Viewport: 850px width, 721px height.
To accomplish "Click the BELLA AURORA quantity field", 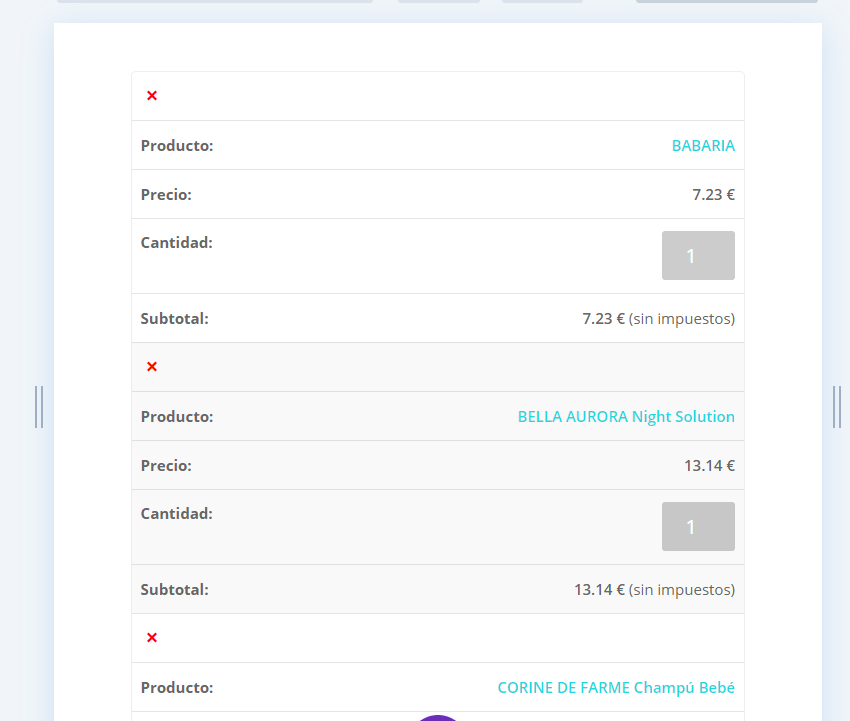I will click(x=698, y=526).
